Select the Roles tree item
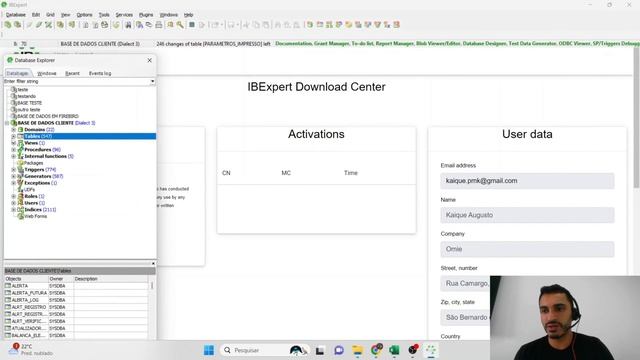Image resolution: width=640 pixels, height=360 pixels. (34, 196)
